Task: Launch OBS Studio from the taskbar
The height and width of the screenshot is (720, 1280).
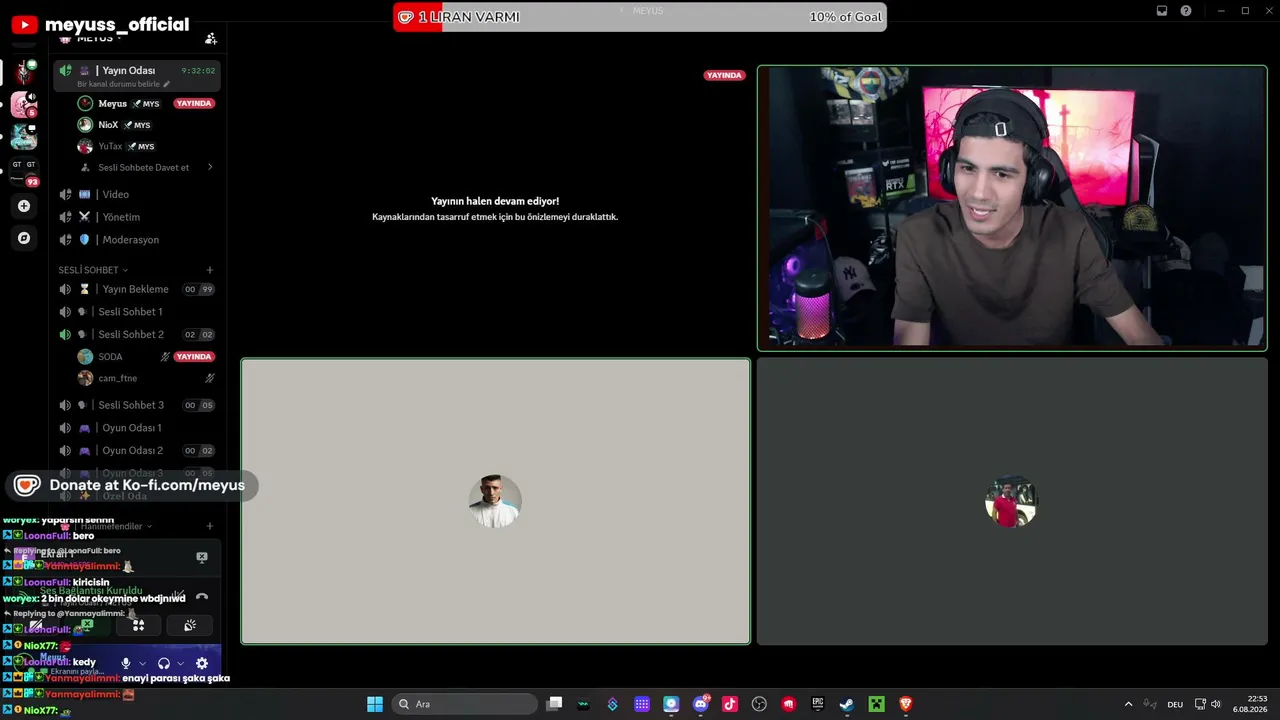Action: (759, 704)
